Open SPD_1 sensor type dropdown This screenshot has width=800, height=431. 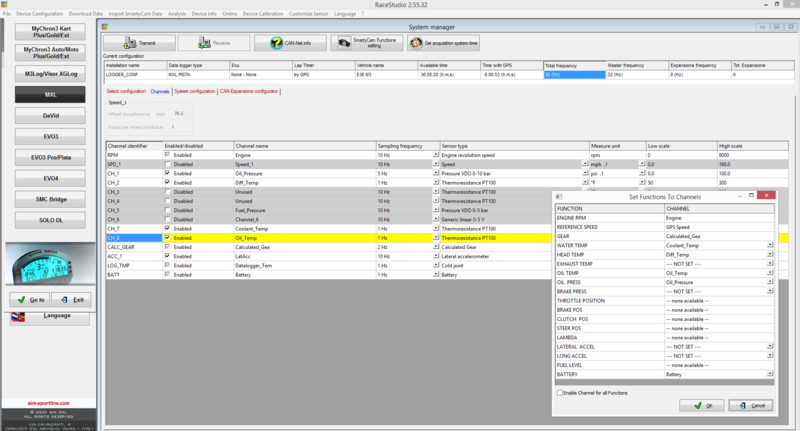tap(585, 164)
